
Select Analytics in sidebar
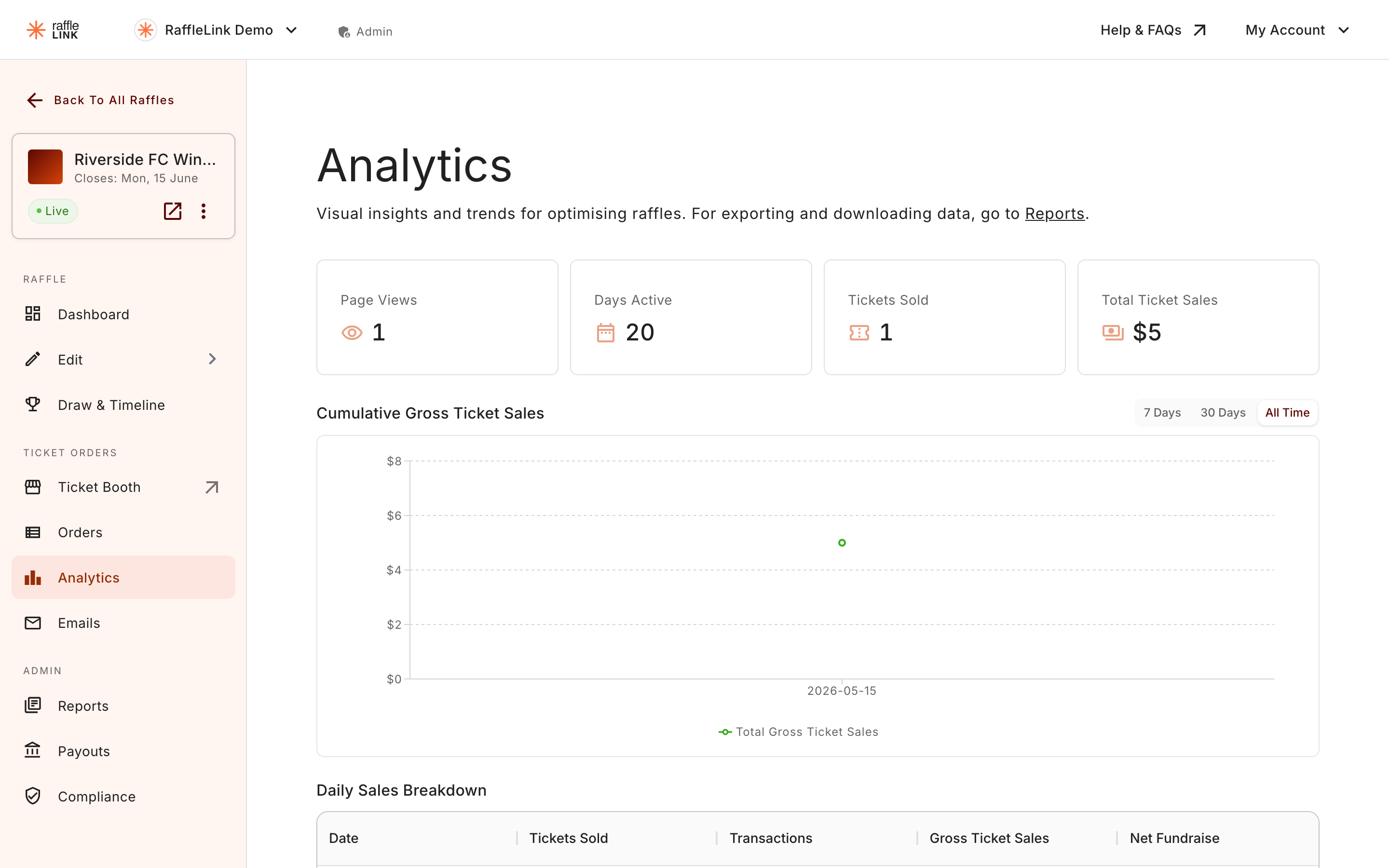[123, 578]
